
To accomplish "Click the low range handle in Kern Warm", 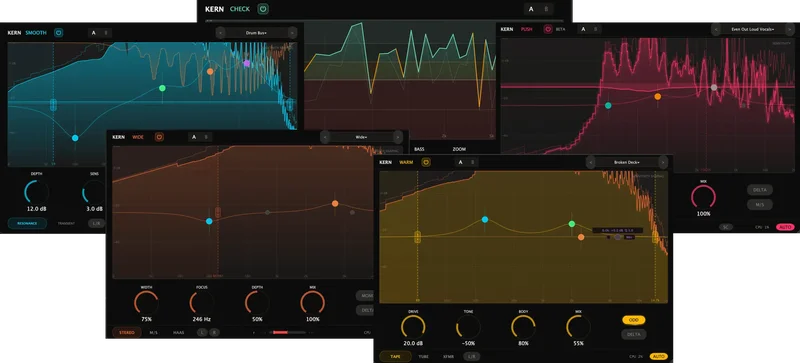I will click(x=417, y=237).
